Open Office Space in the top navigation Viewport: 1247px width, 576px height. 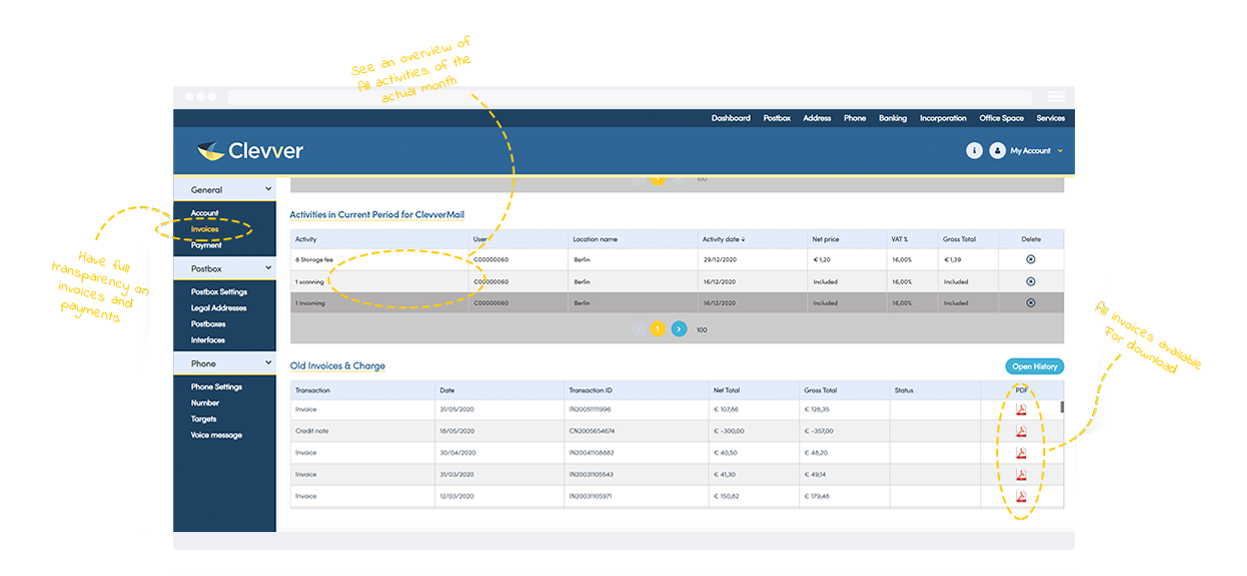[x=1001, y=118]
